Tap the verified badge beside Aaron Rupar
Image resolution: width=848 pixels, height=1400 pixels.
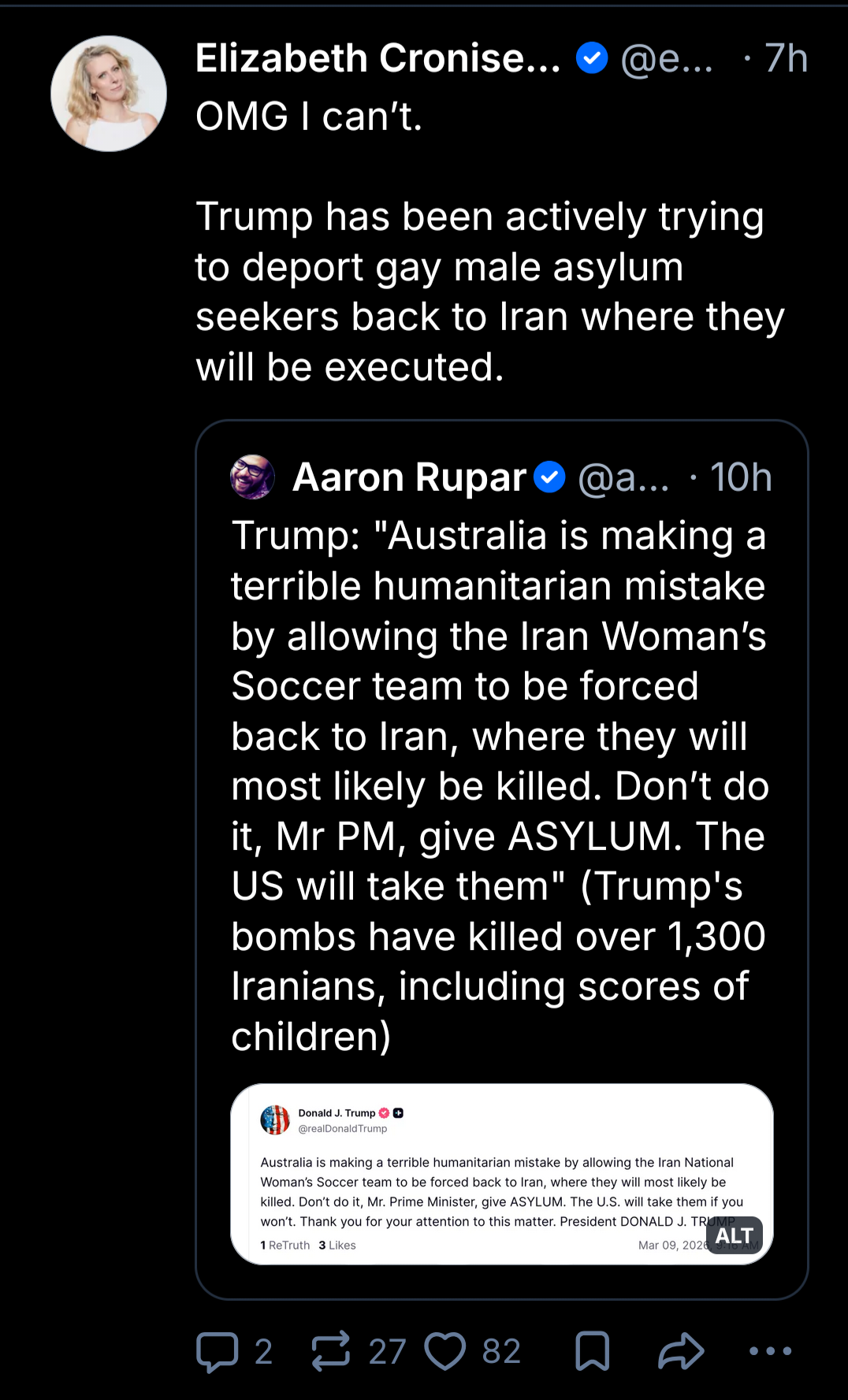click(x=549, y=477)
